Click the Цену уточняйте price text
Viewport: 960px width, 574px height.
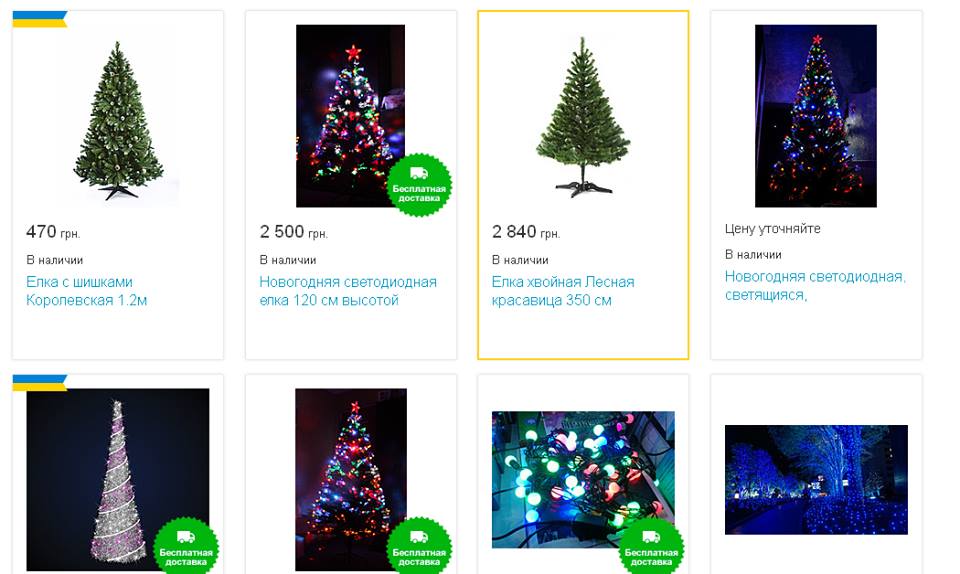point(773,229)
